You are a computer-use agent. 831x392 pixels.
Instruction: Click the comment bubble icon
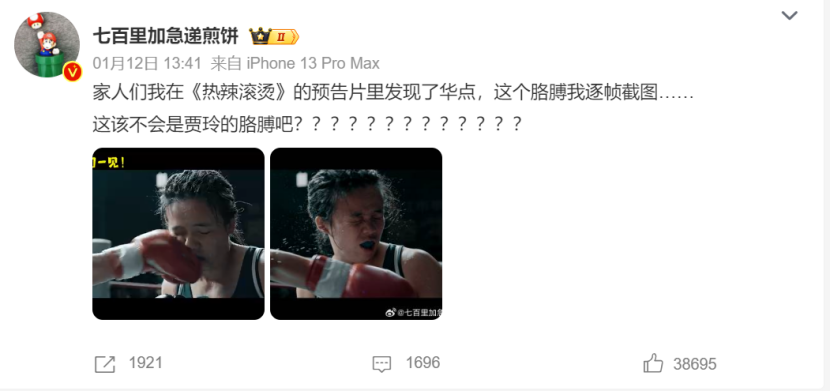point(382,364)
